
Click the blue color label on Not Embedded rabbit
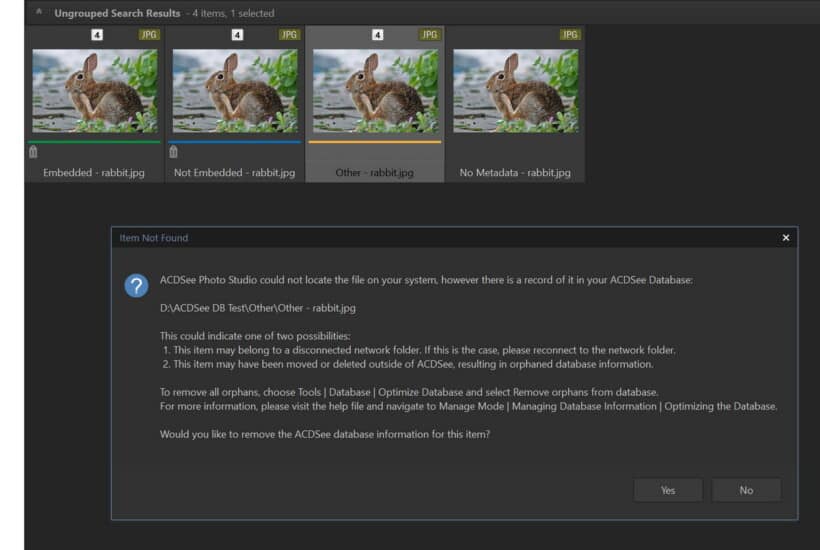235,141
